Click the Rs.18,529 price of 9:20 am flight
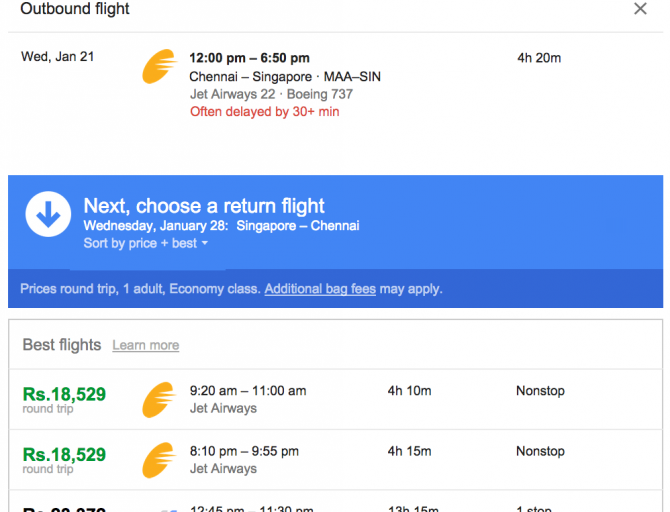The height and width of the screenshot is (512, 670). point(64,395)
